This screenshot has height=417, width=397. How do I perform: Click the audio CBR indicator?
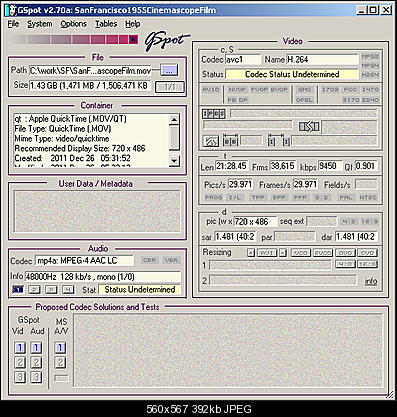click(150, 260)
